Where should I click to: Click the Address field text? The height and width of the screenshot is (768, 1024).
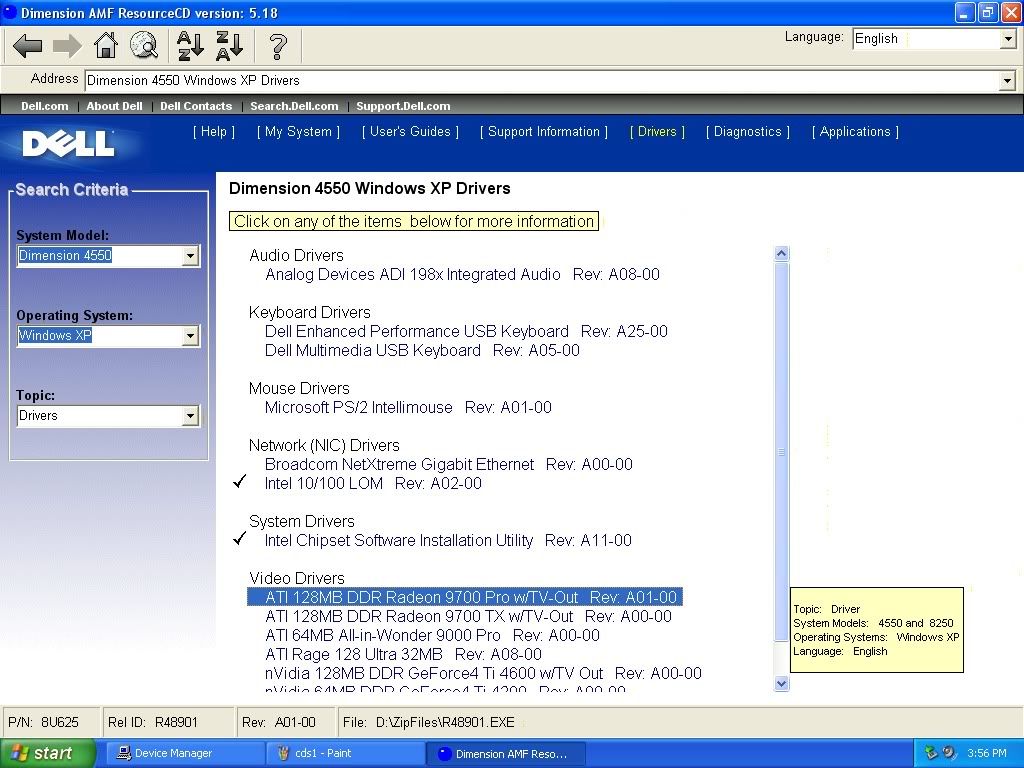point(193,80)
